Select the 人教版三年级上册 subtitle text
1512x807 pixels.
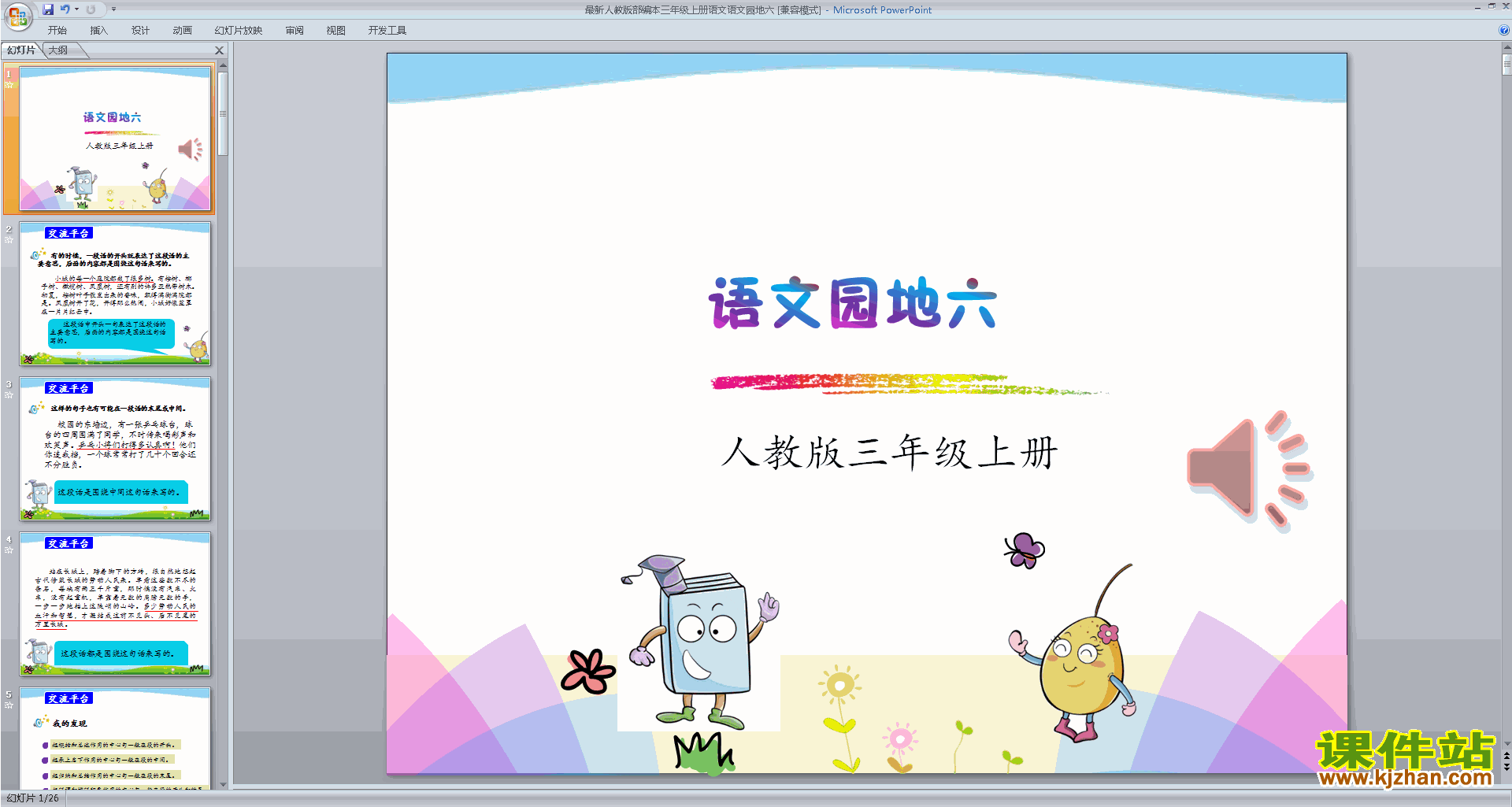(890, 453)
